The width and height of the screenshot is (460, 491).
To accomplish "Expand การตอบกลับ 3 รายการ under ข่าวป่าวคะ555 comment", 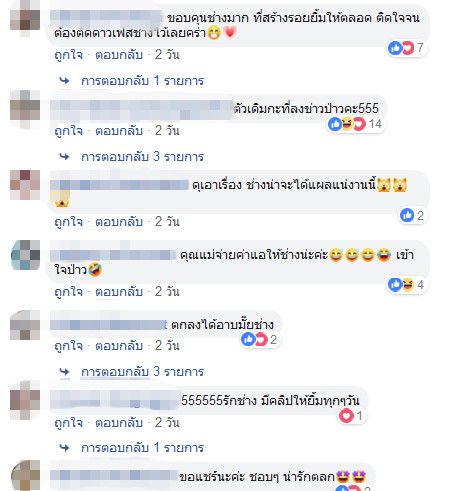I will 142,156.
